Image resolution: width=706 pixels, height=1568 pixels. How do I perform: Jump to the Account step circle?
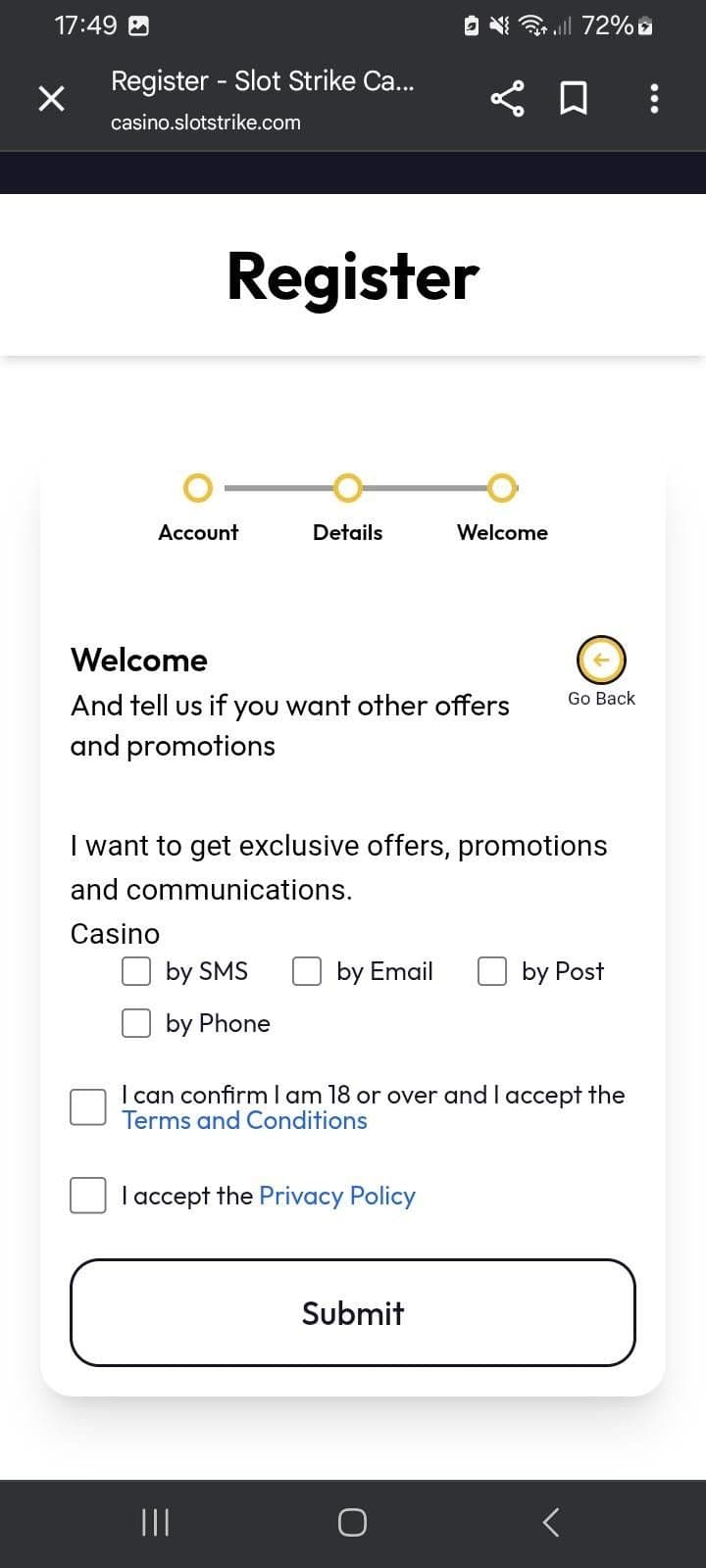[198, 487]
